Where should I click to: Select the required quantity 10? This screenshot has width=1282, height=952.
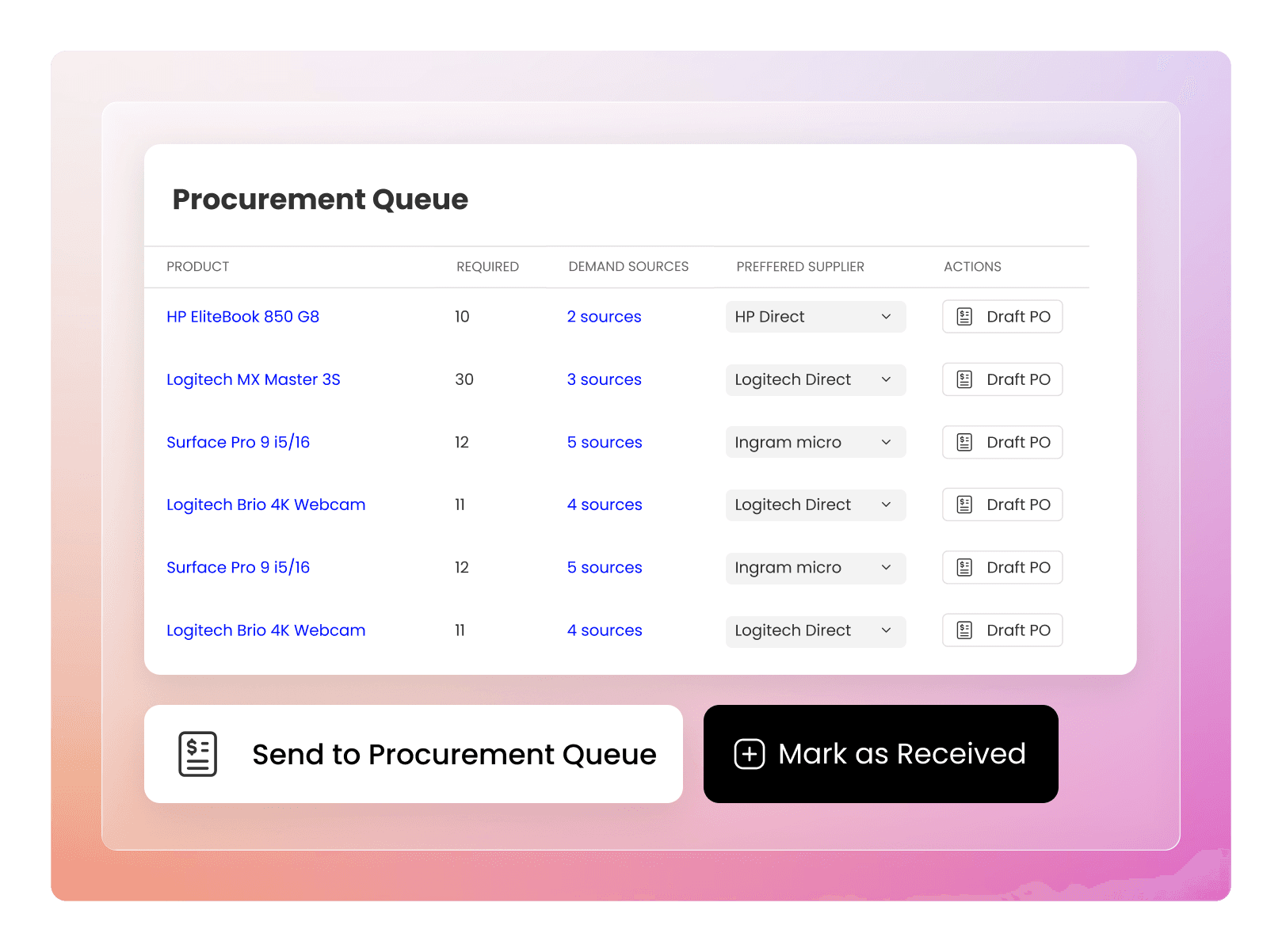(x=462, y=317)
